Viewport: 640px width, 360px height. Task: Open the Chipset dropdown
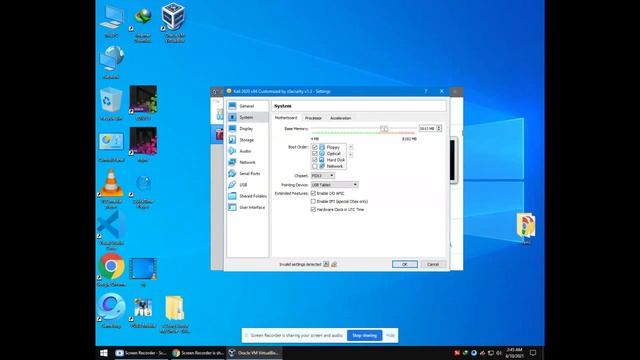(322, 176)
